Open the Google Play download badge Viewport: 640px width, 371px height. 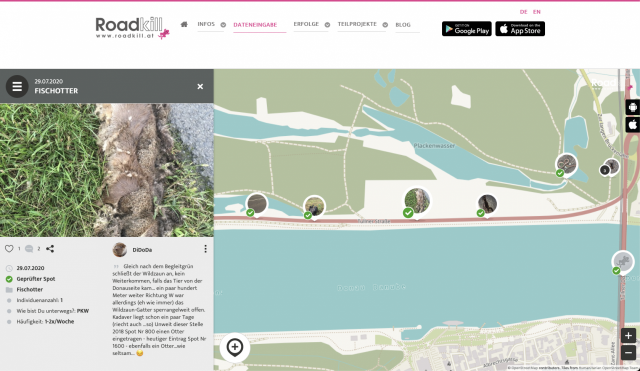(x=467, y=29)
